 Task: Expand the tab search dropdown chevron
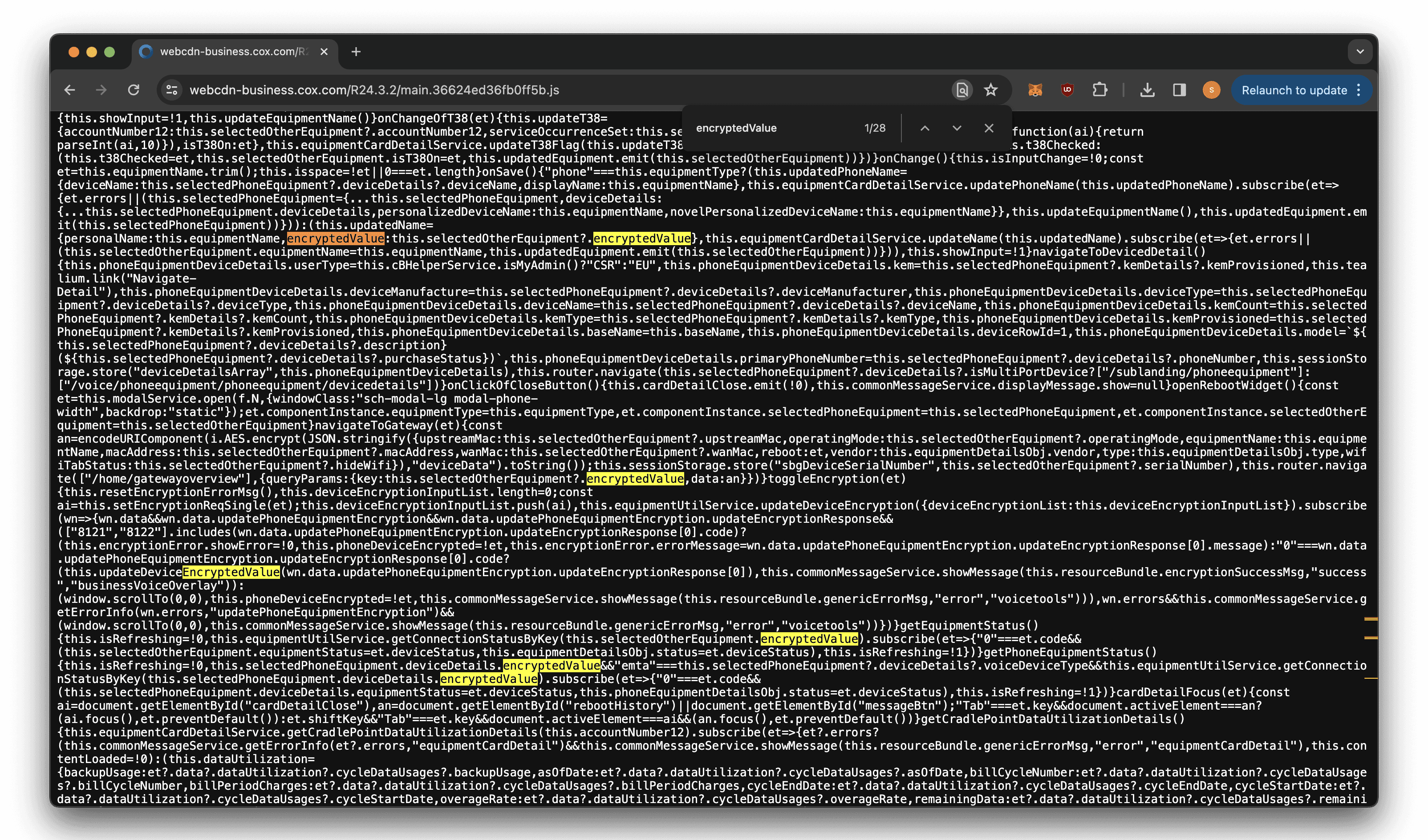coord(1360,52)
